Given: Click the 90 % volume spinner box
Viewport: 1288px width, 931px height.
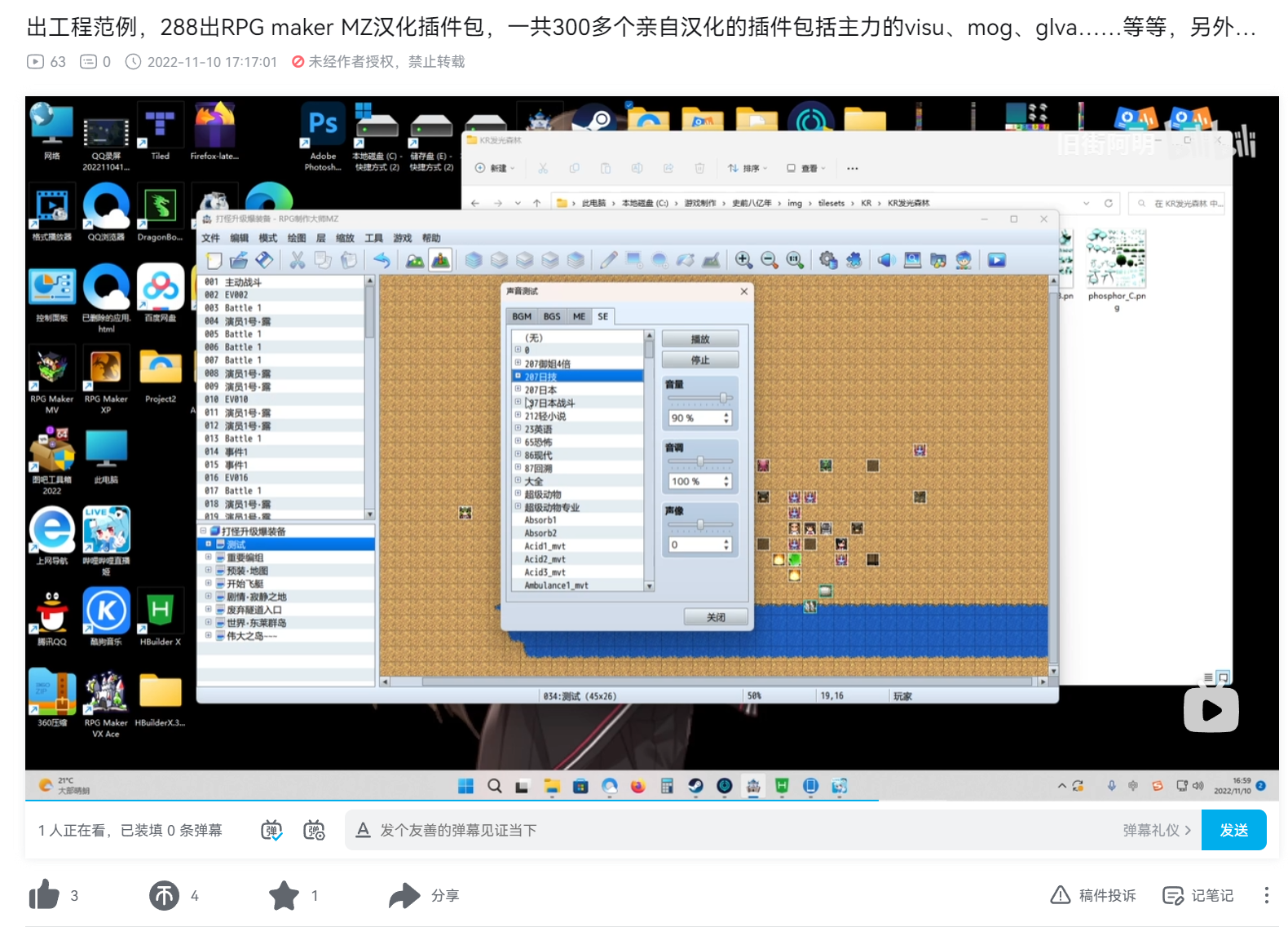Looking at the screenshot, I should click(x=700, y=418).
